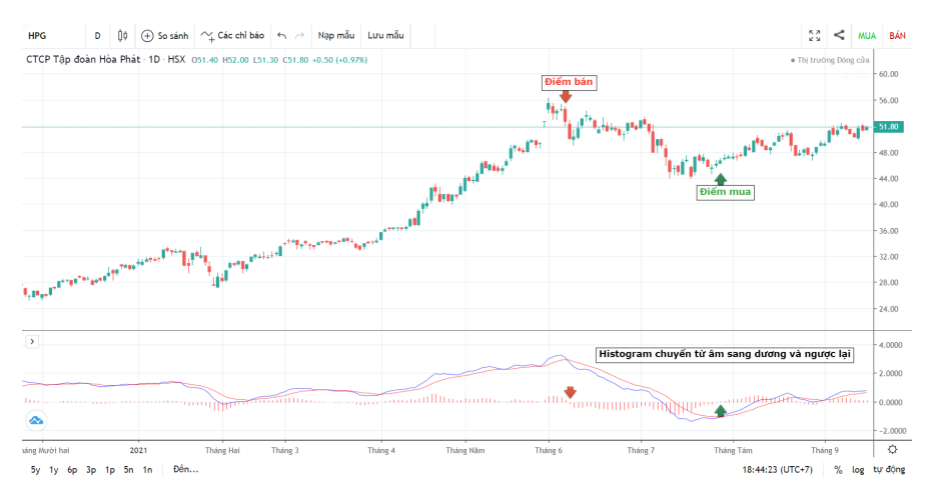Click the 24.00 price axis label

click(888, 309)
